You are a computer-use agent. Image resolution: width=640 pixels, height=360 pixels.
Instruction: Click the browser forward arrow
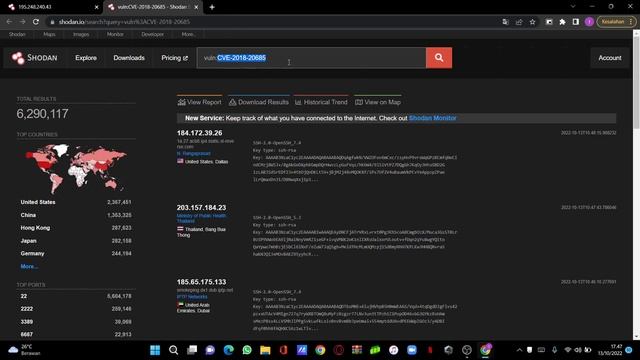click(22, 22)
